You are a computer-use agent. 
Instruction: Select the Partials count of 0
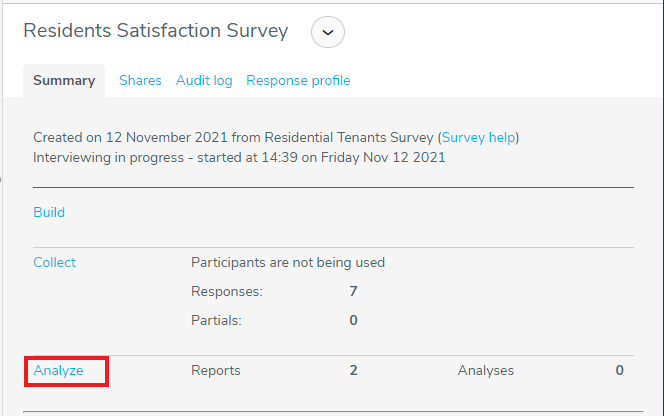pyautogui.click(x=354, y=320)
